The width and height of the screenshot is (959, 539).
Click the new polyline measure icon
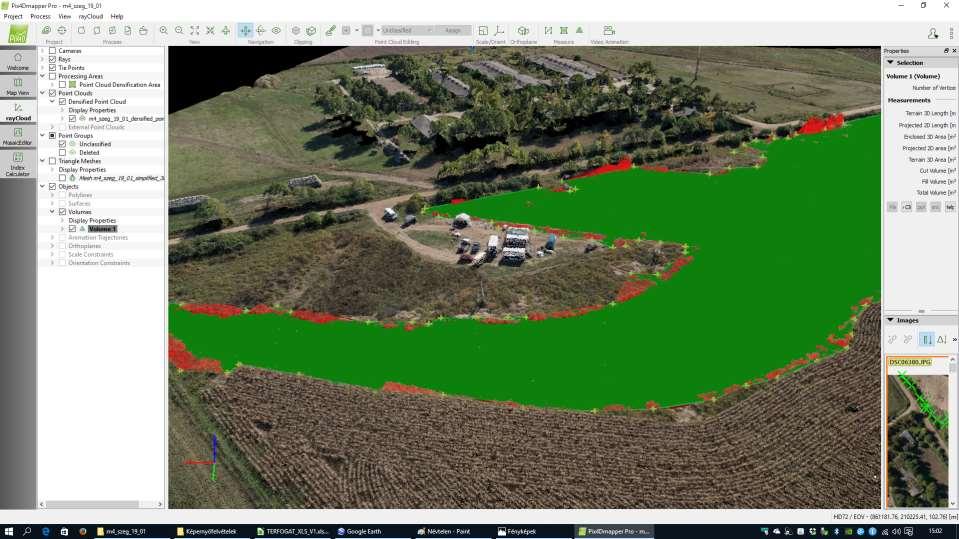tap(548, 31)
